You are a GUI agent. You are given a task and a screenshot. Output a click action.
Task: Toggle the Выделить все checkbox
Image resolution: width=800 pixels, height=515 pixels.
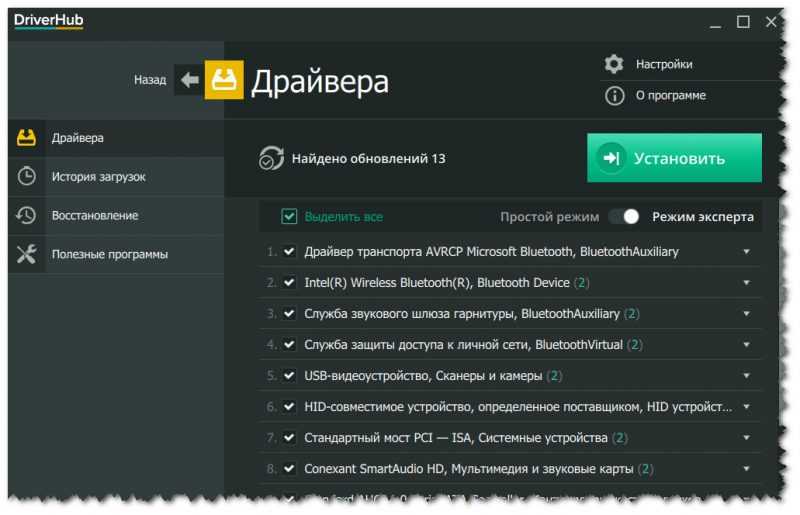pos(289,216)
